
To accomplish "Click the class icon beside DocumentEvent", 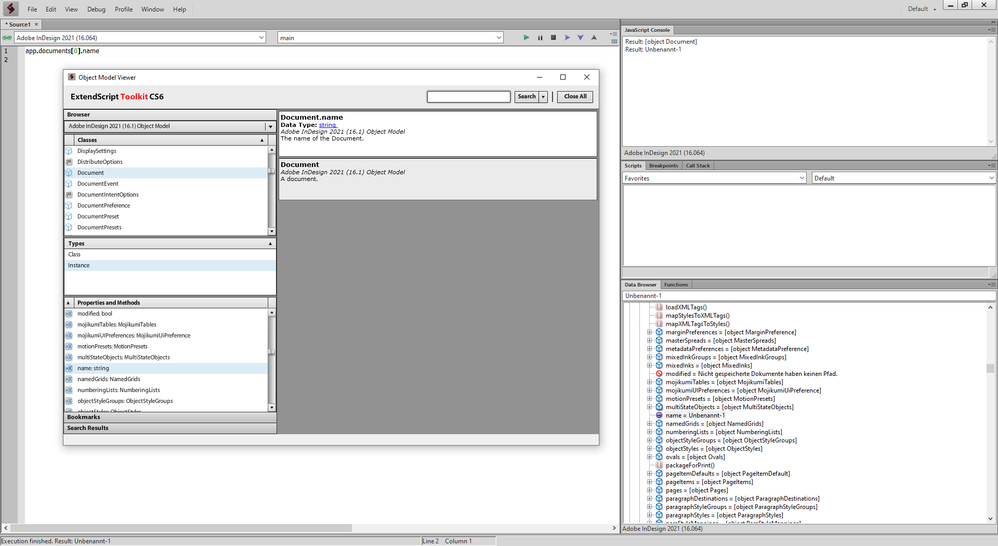I will pyautogui.click(x=69, y=183).
